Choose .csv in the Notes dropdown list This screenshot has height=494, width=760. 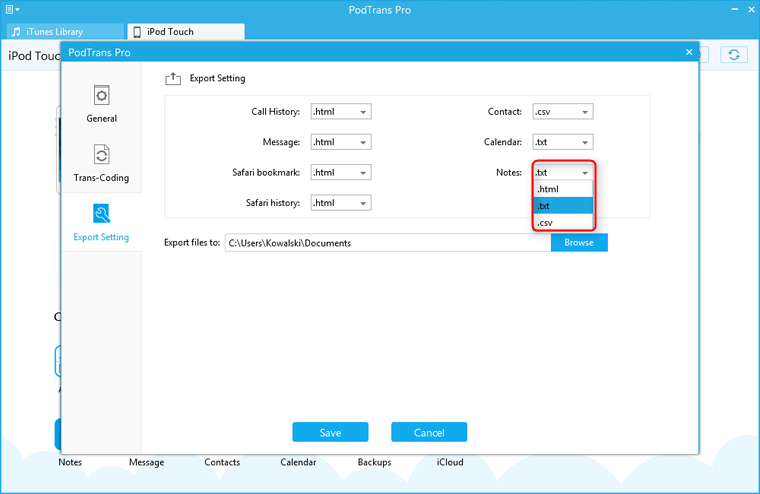point(563,222)
